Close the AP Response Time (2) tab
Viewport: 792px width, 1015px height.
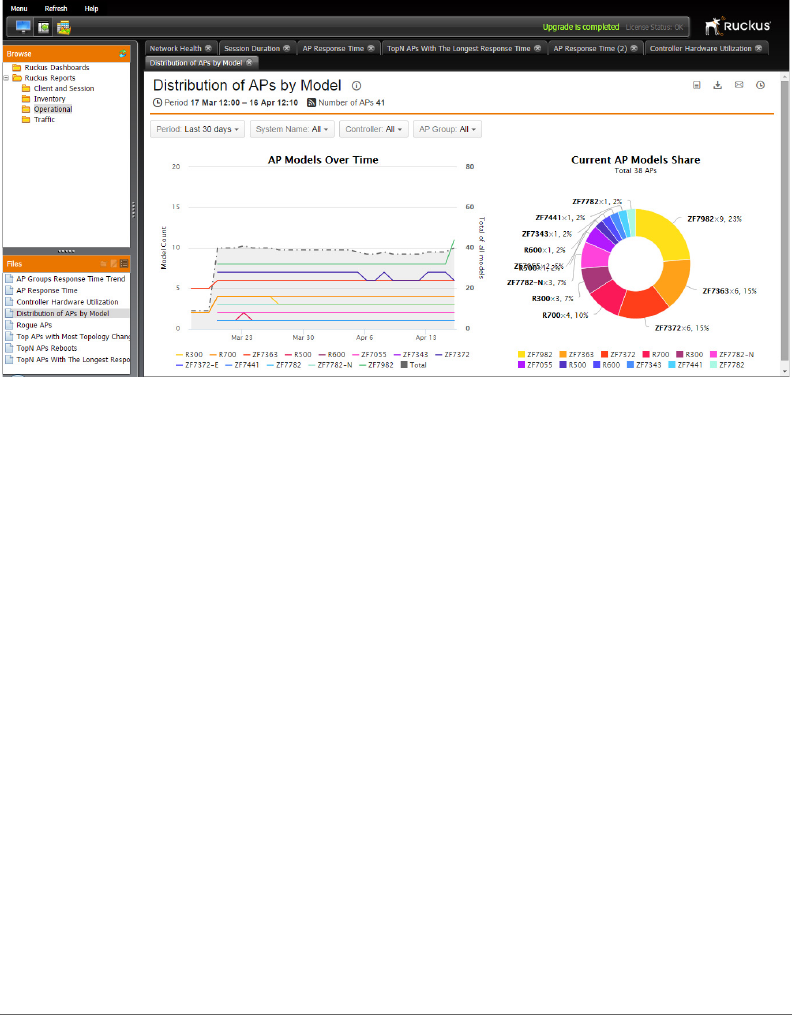click(x=634, y=48)
